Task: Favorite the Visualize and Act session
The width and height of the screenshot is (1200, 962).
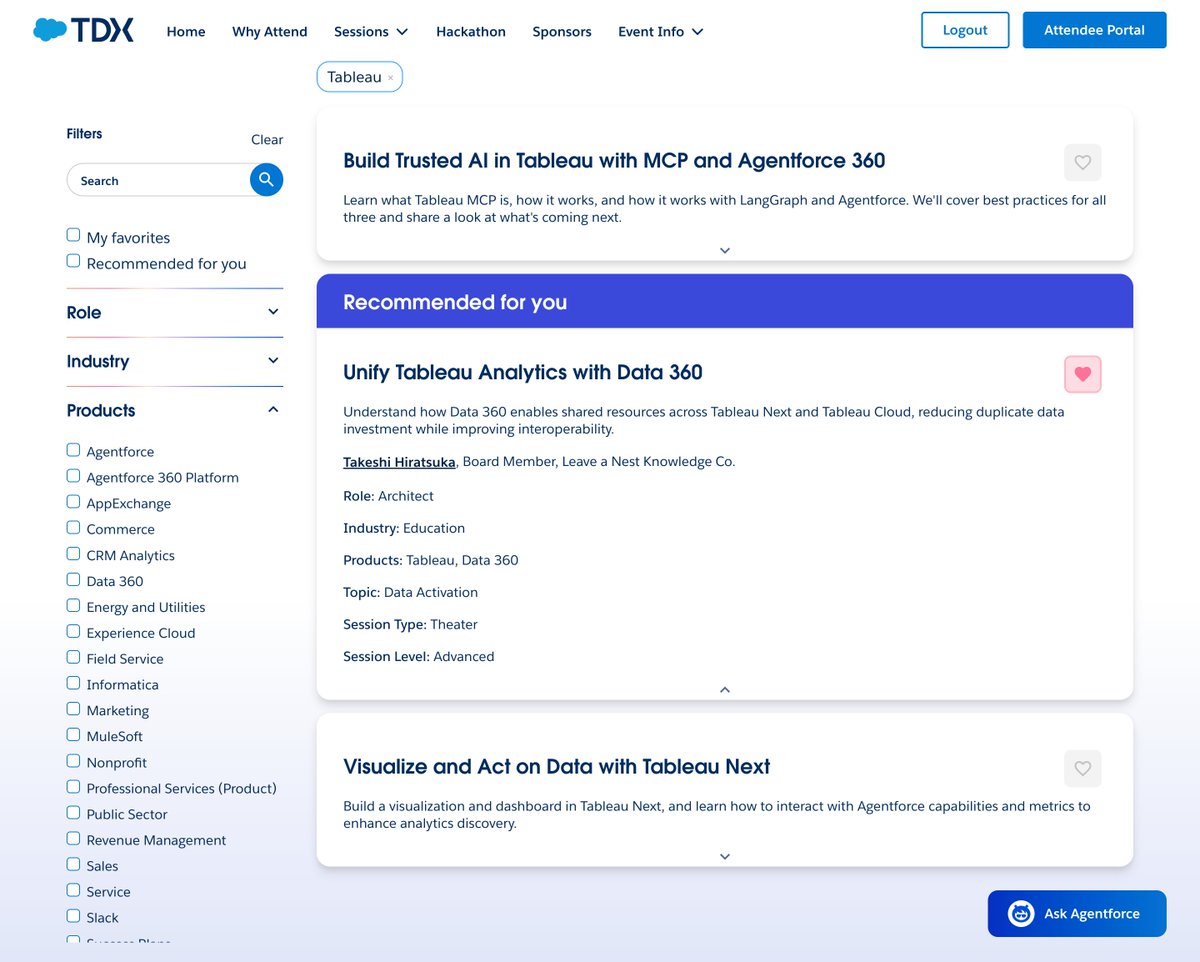Action: pyautogui.click(x=1082, y=769)
